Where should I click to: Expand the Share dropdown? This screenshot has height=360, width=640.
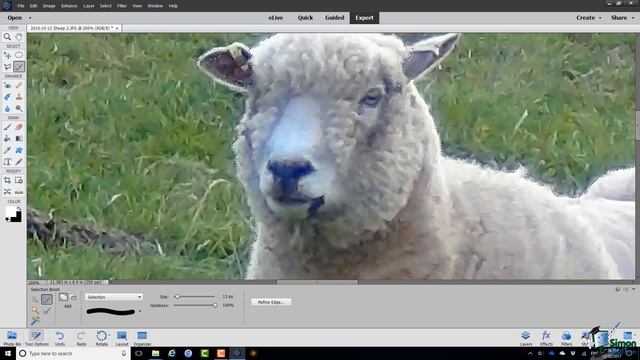(633, 18)
